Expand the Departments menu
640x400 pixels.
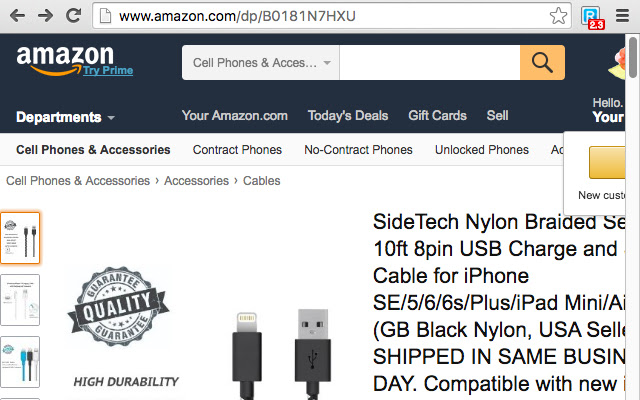[x=65, y=117]
